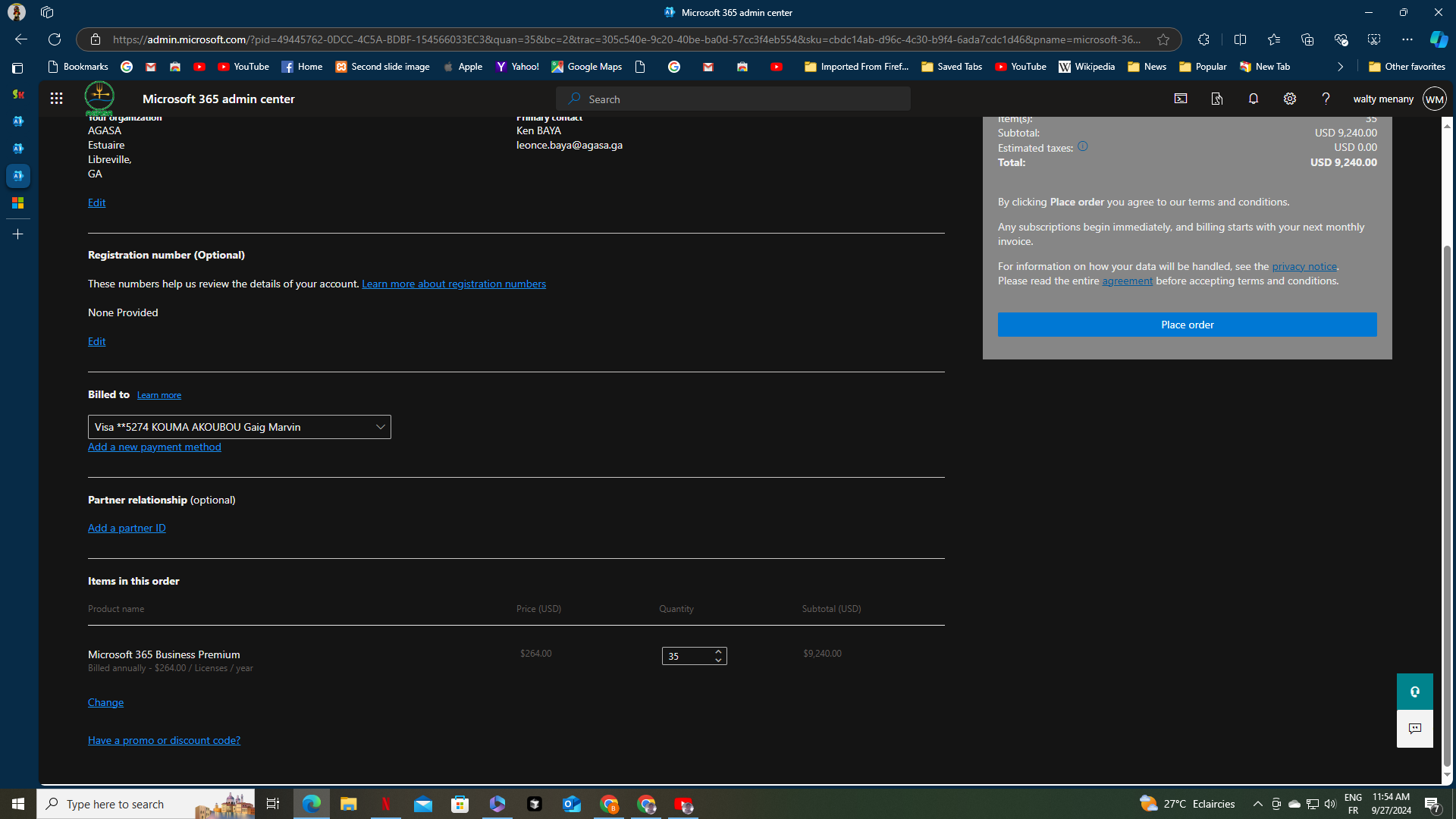Open the app launcher waffle icon

click(56, 99)
